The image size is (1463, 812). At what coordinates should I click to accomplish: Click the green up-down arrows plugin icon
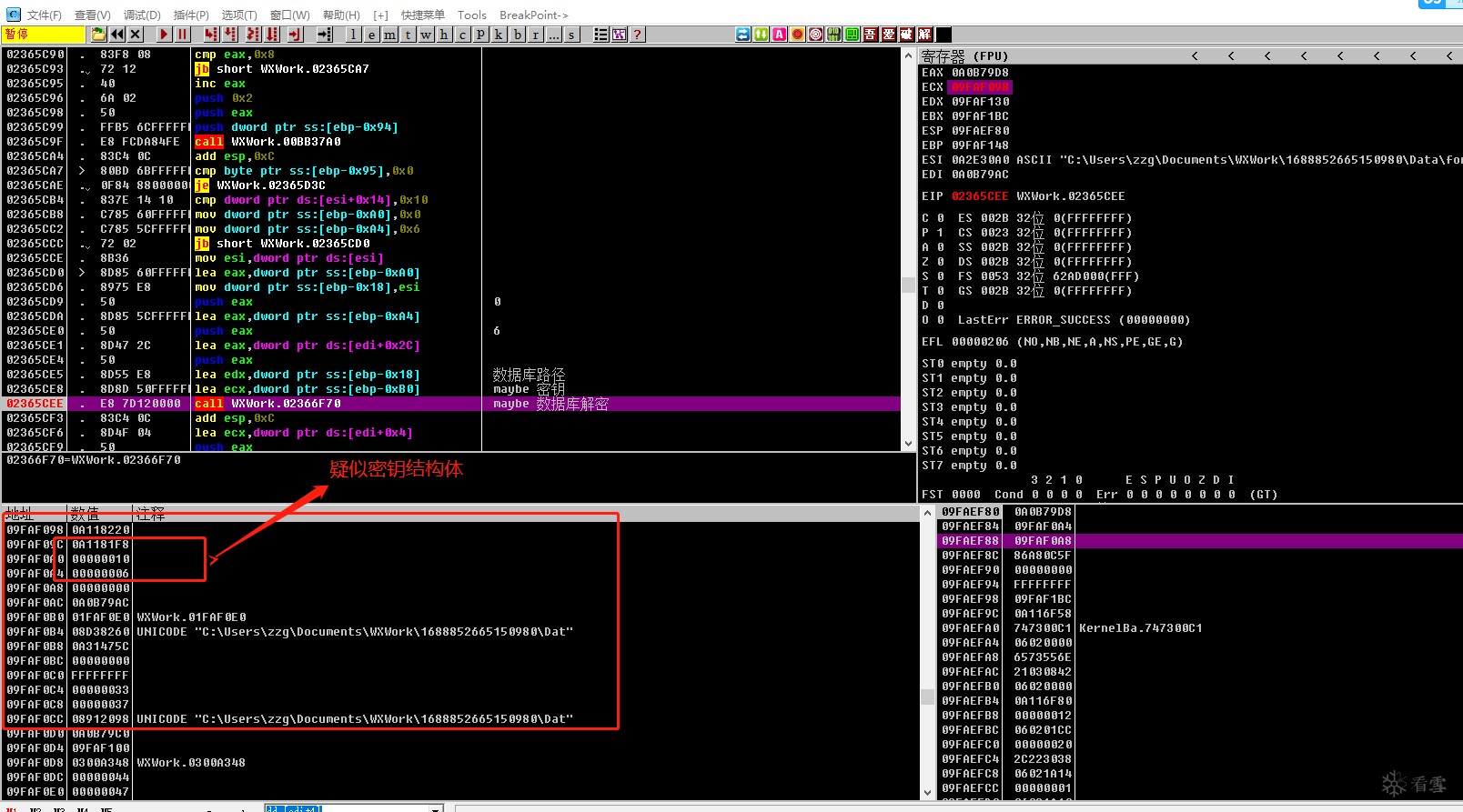762,35
